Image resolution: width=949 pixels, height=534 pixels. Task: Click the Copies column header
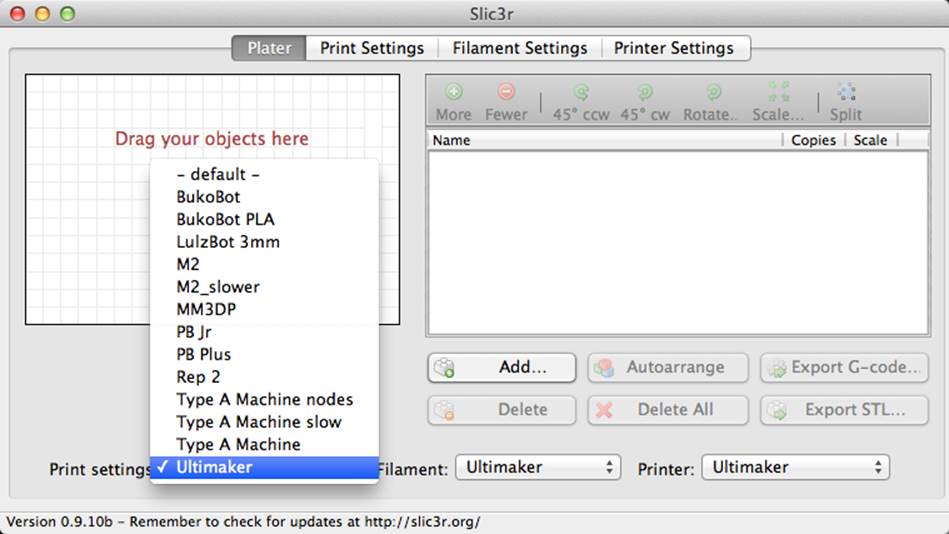pos(813,140)
